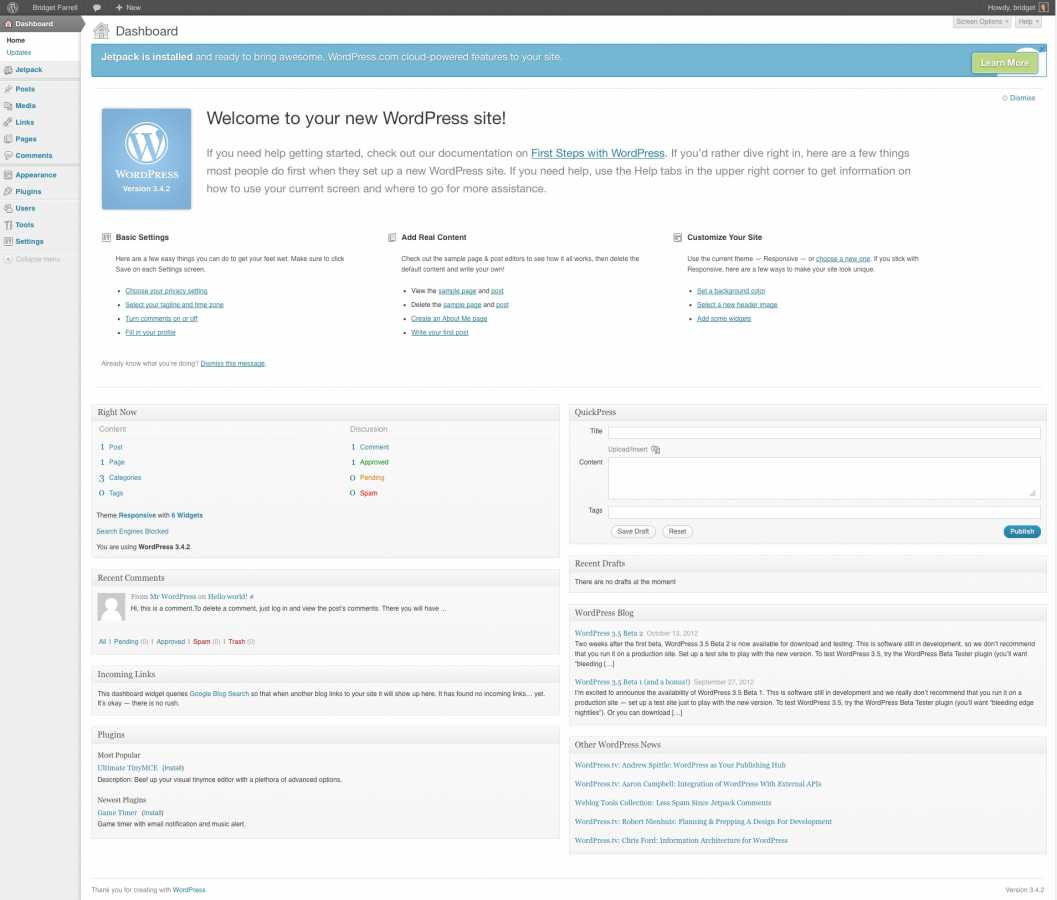Open the + New menu in admin bar
1057x900 pixels.
pos(128,7)
